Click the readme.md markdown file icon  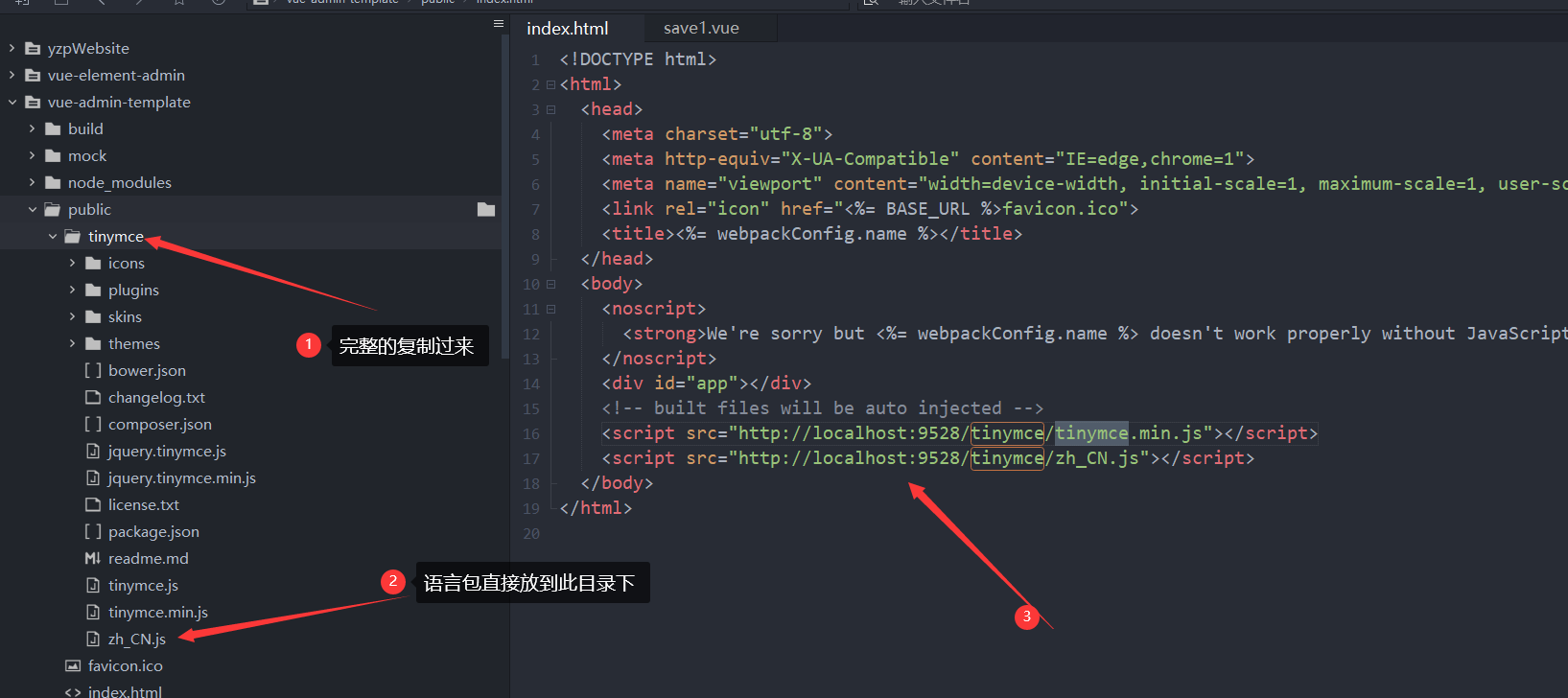tap(93, 558)
